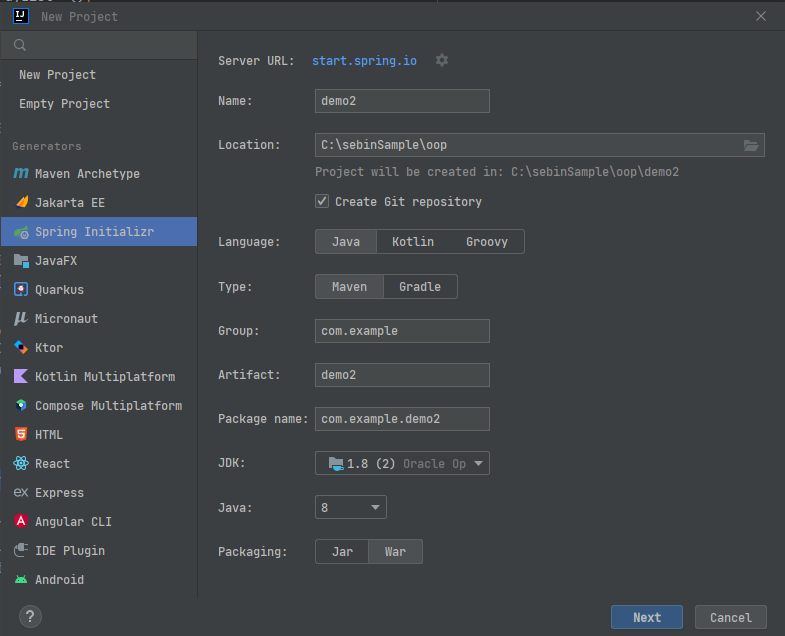Image resolution: width=785 pixels, height=636 pixels.
Task: Click the generator search field
Action: tap(99, 45)
